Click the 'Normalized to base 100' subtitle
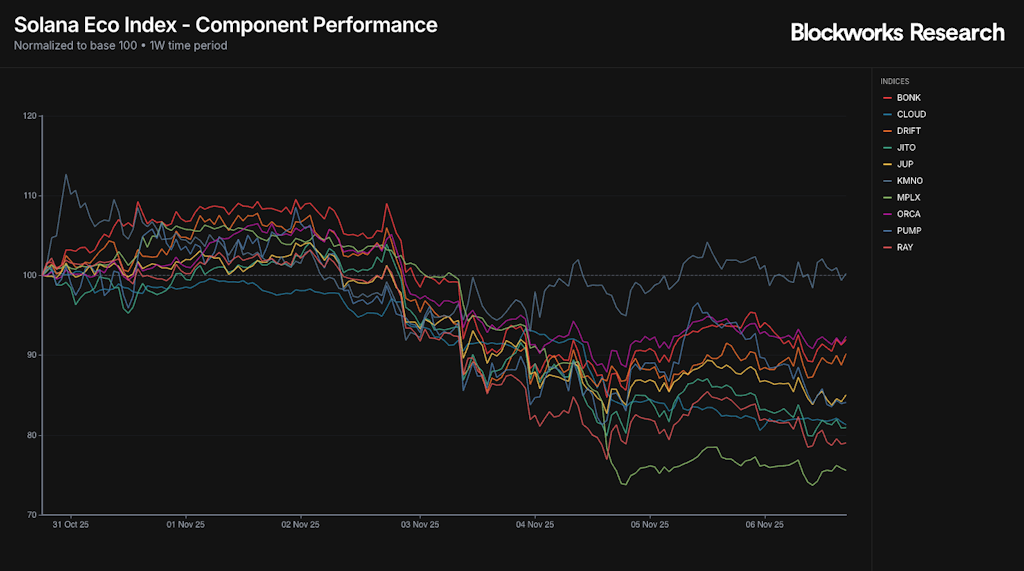The height and width of the screenshot is (571, 1024). coord(120,45)
